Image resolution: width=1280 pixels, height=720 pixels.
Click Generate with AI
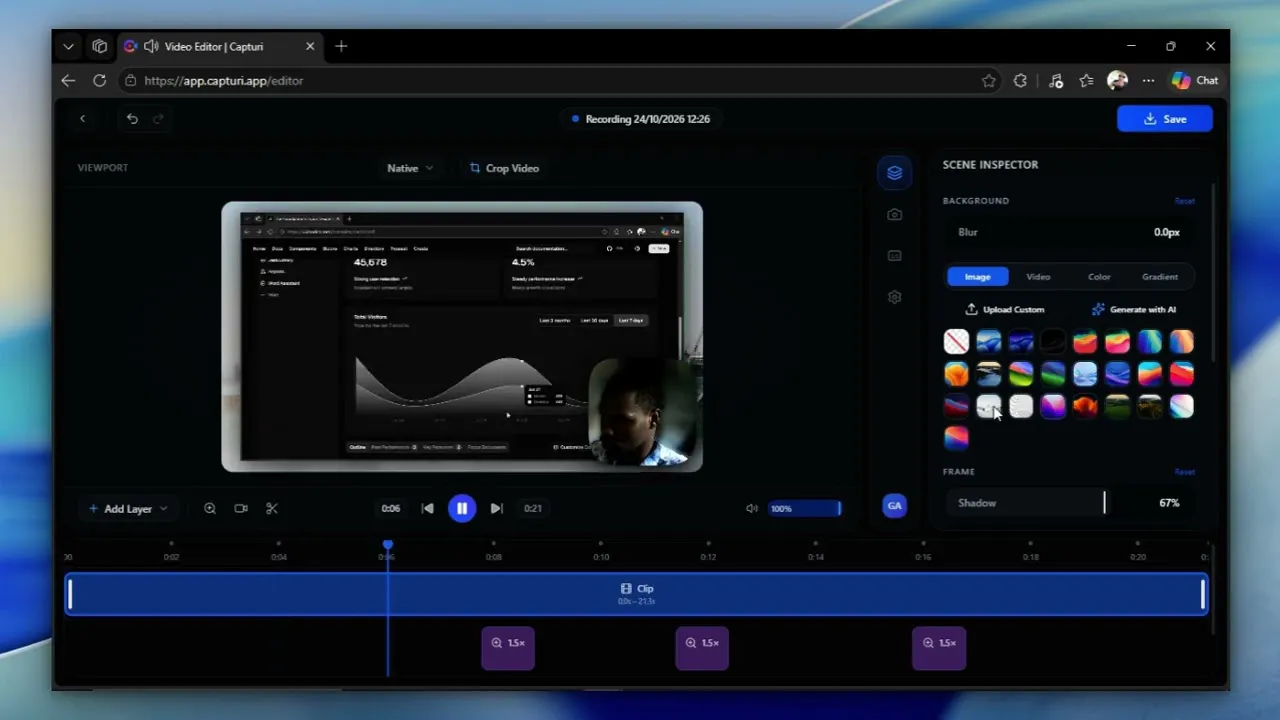[1134, 310]
